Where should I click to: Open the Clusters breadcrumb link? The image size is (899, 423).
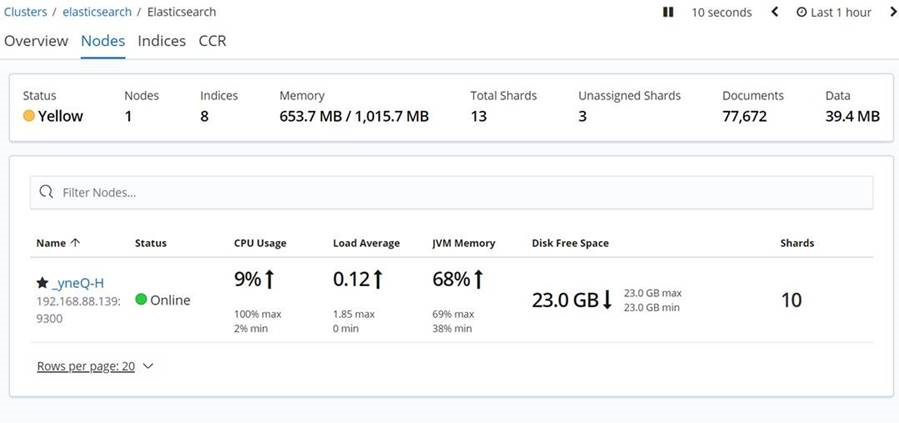pos(25,11)
